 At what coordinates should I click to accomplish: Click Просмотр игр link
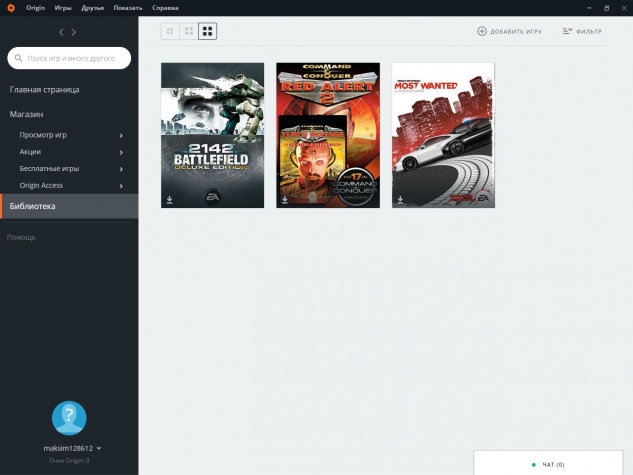[43, 135]
